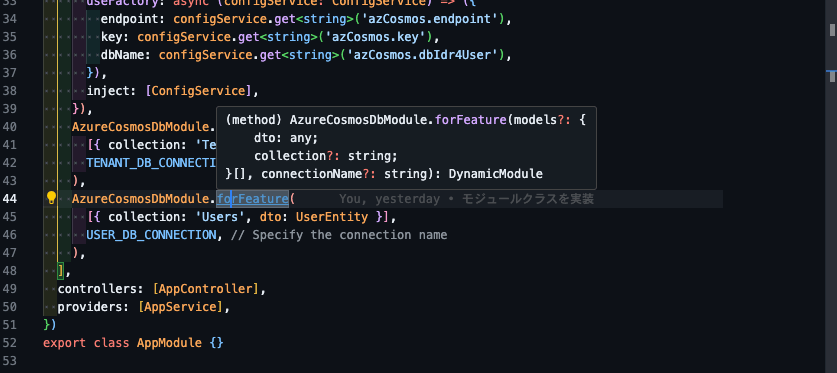Image resolution: width=837 pixels, height=373 pixels.
Task: Click 'azCosmos.endpoint' string on line 34
Action: point(430,19)
